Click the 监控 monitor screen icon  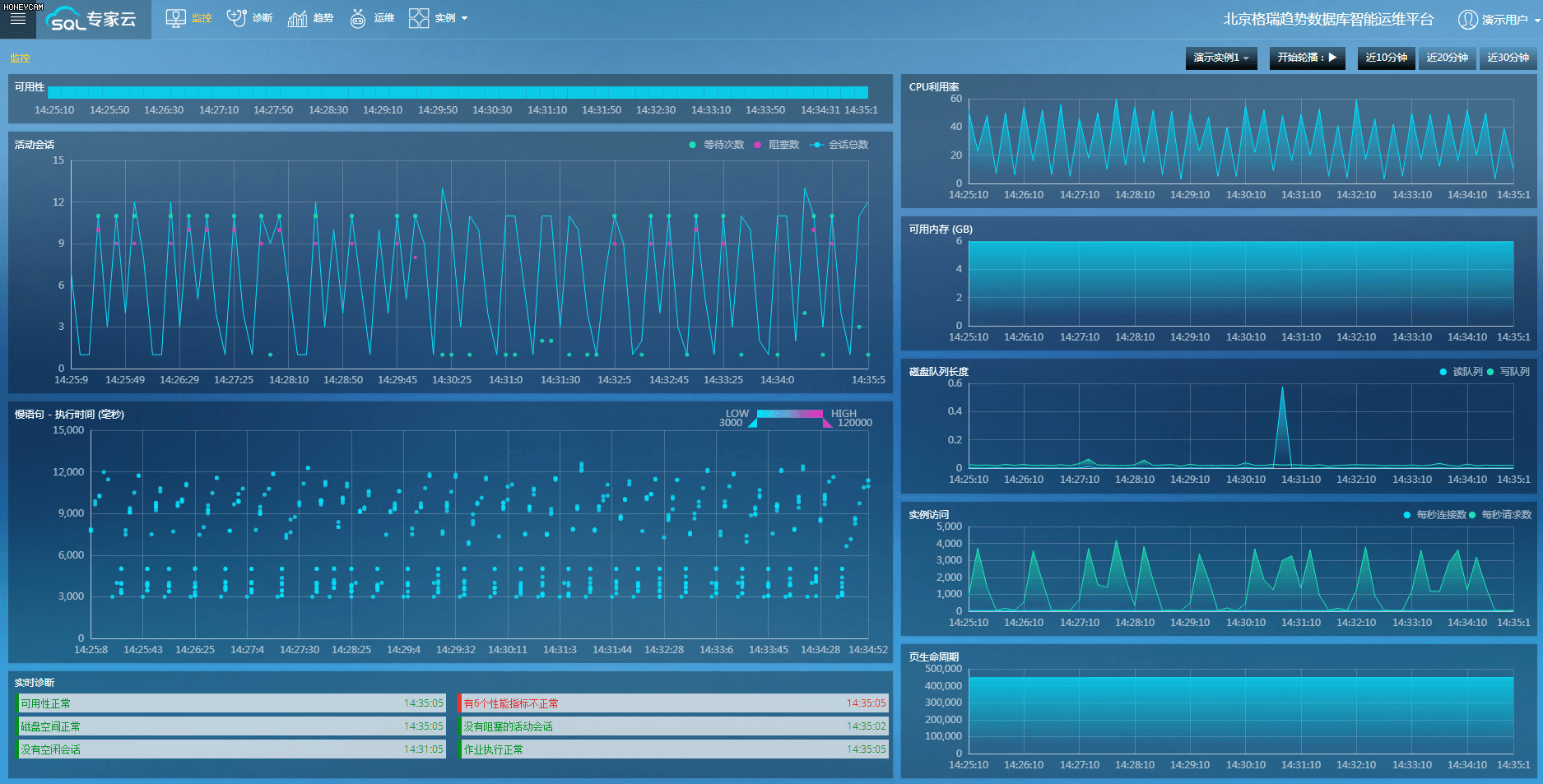[175, 18]
